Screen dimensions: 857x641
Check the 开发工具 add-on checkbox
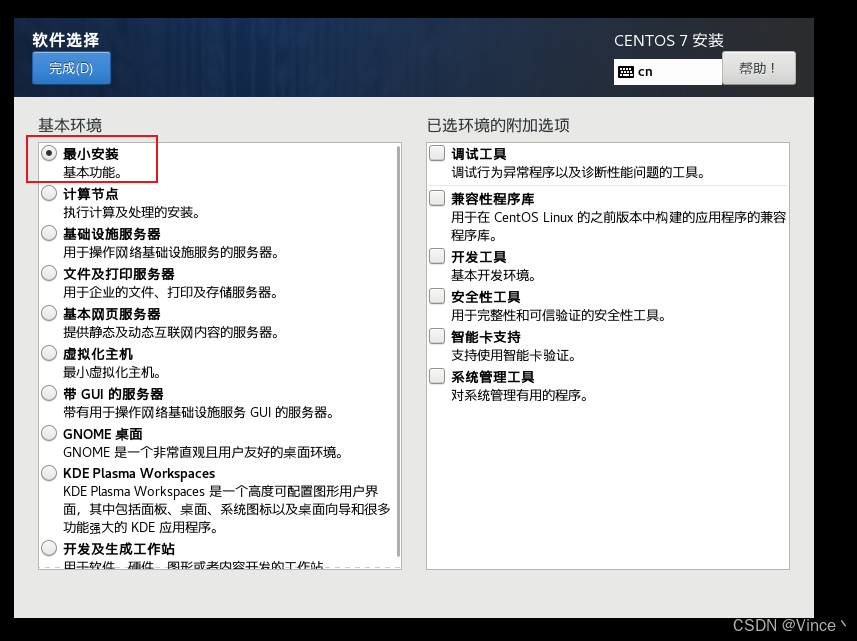[437, 256]
